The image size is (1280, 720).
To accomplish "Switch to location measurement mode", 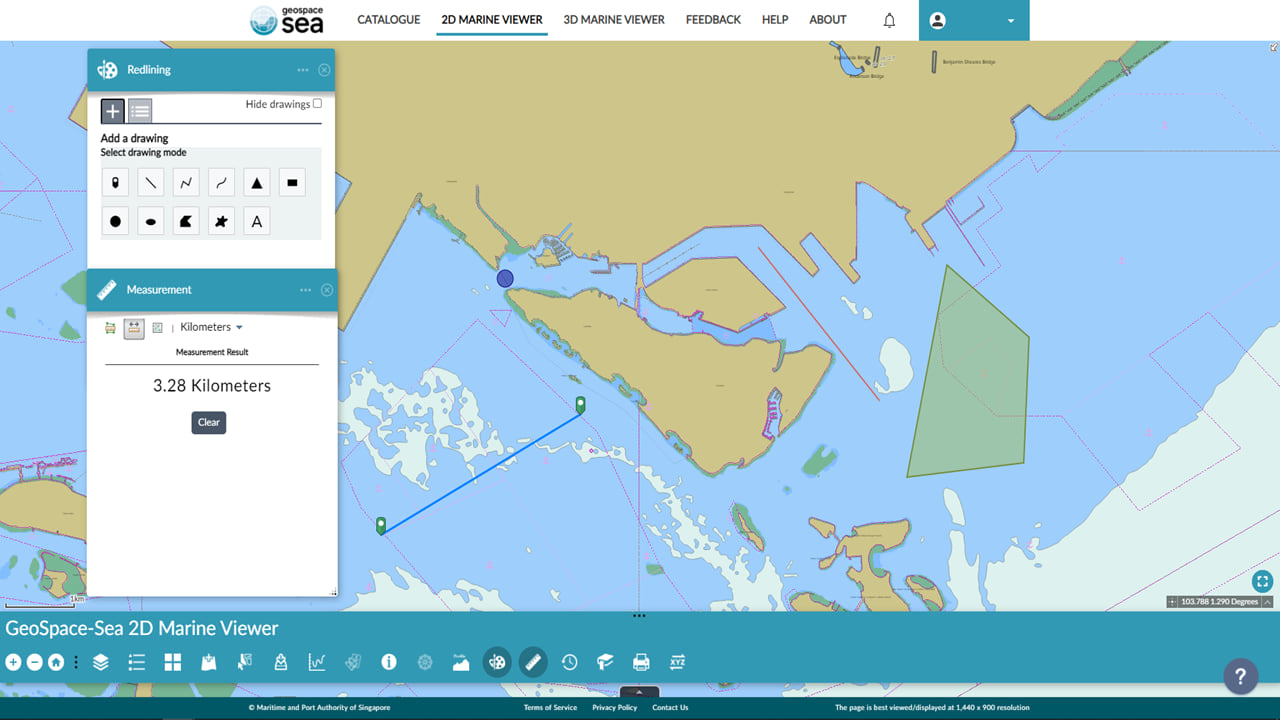I will pyautogui.click(x=157, y=328).
